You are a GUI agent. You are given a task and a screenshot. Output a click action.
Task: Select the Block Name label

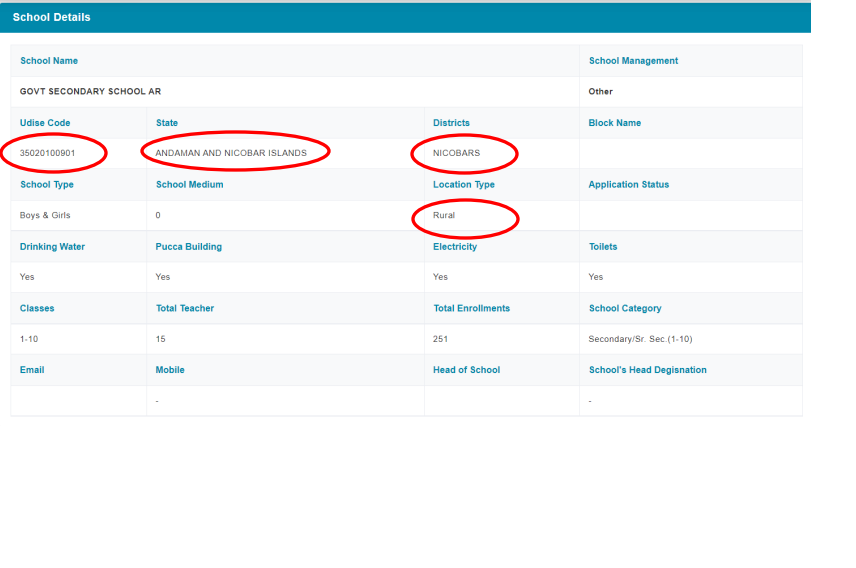click(615, 123)
